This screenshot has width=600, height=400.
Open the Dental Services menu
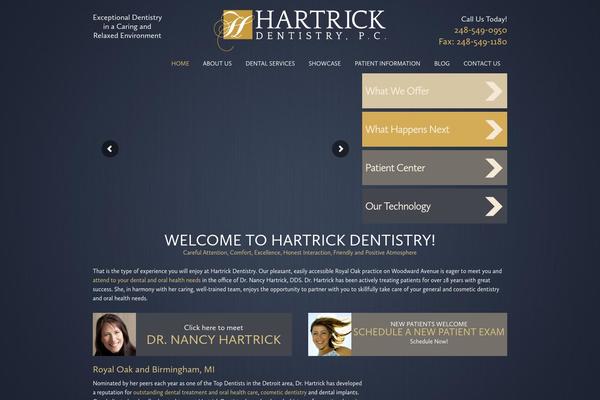(270, 64)
